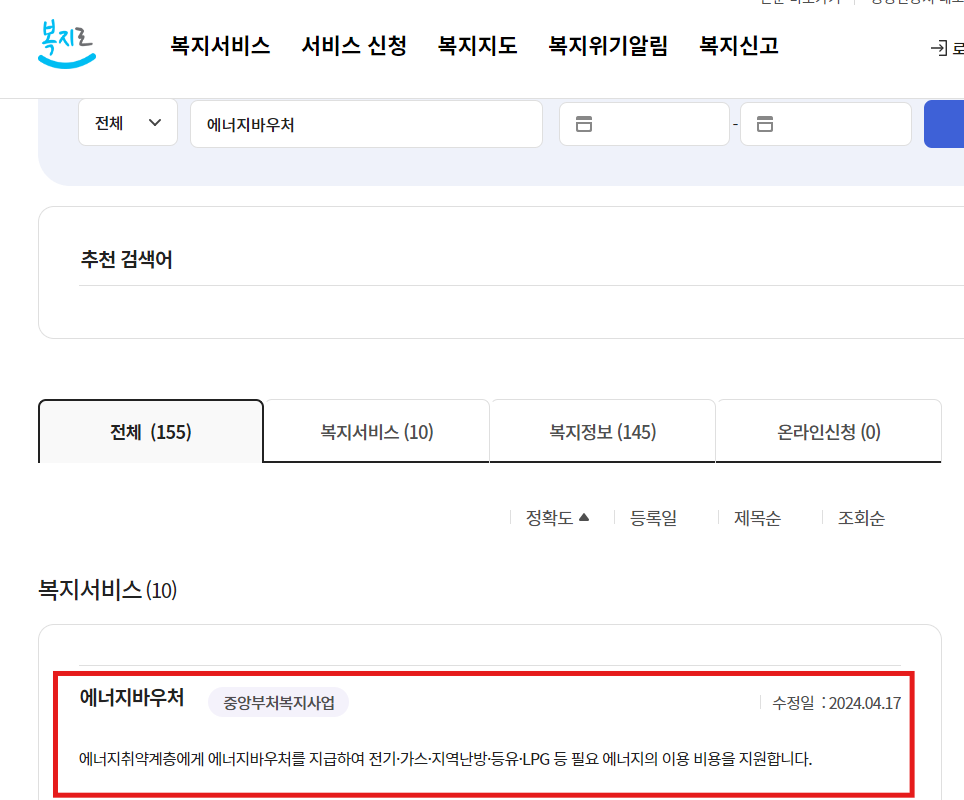
Task: Click the login arrow icon
Action: click(x=939, y=48)
